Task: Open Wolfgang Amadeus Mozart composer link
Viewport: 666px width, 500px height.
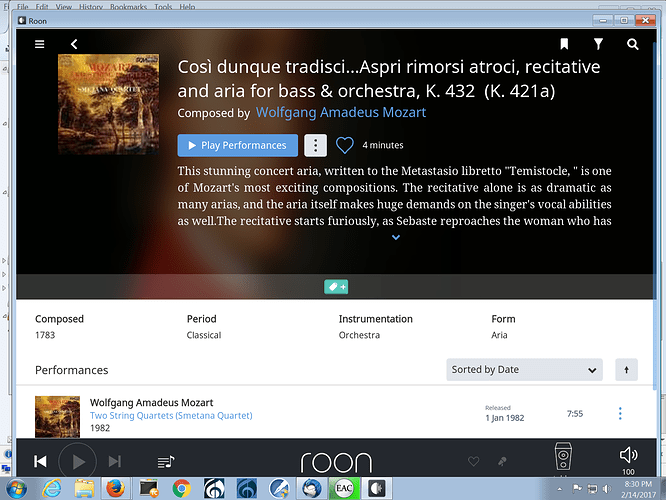Action: tap(341, 112)
